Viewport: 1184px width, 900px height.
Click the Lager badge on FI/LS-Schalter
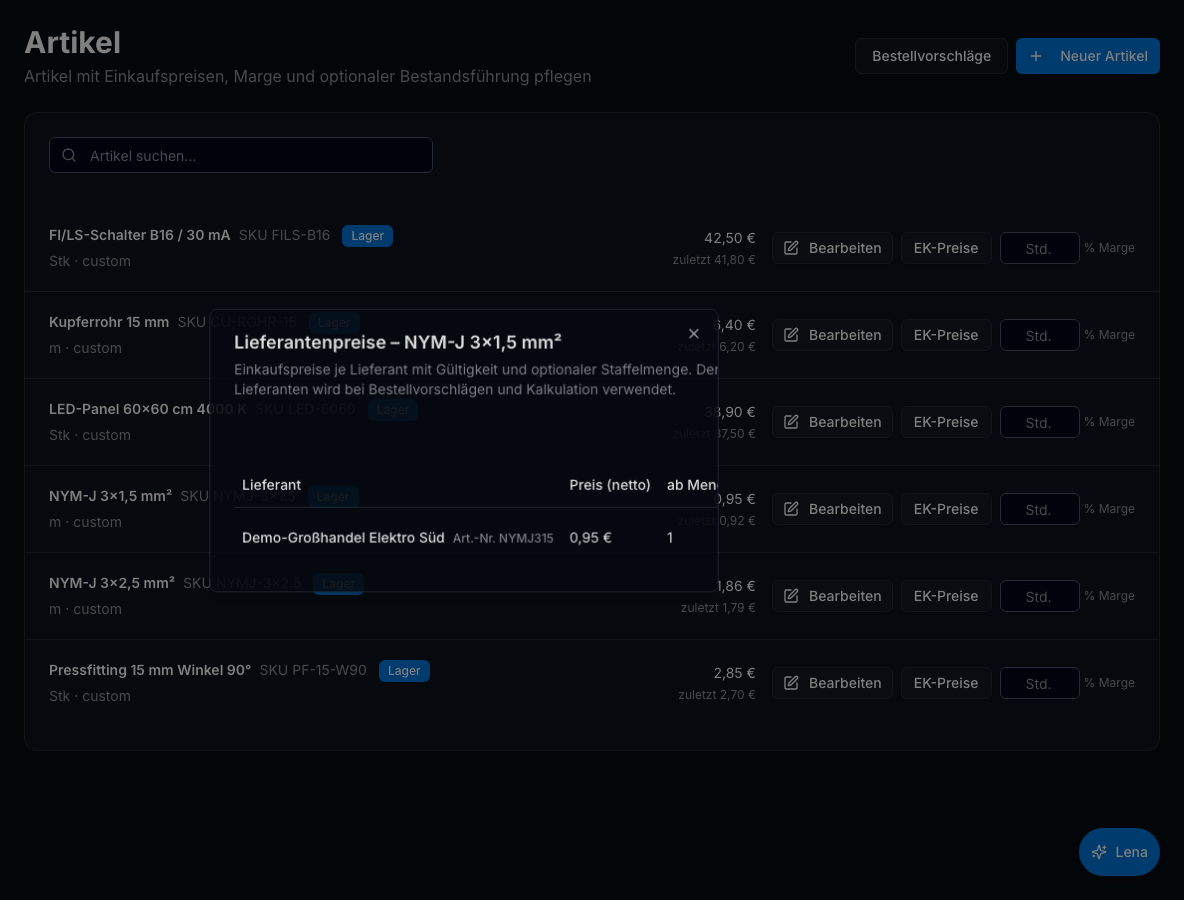pyautogui.click(x=367, y=236)
